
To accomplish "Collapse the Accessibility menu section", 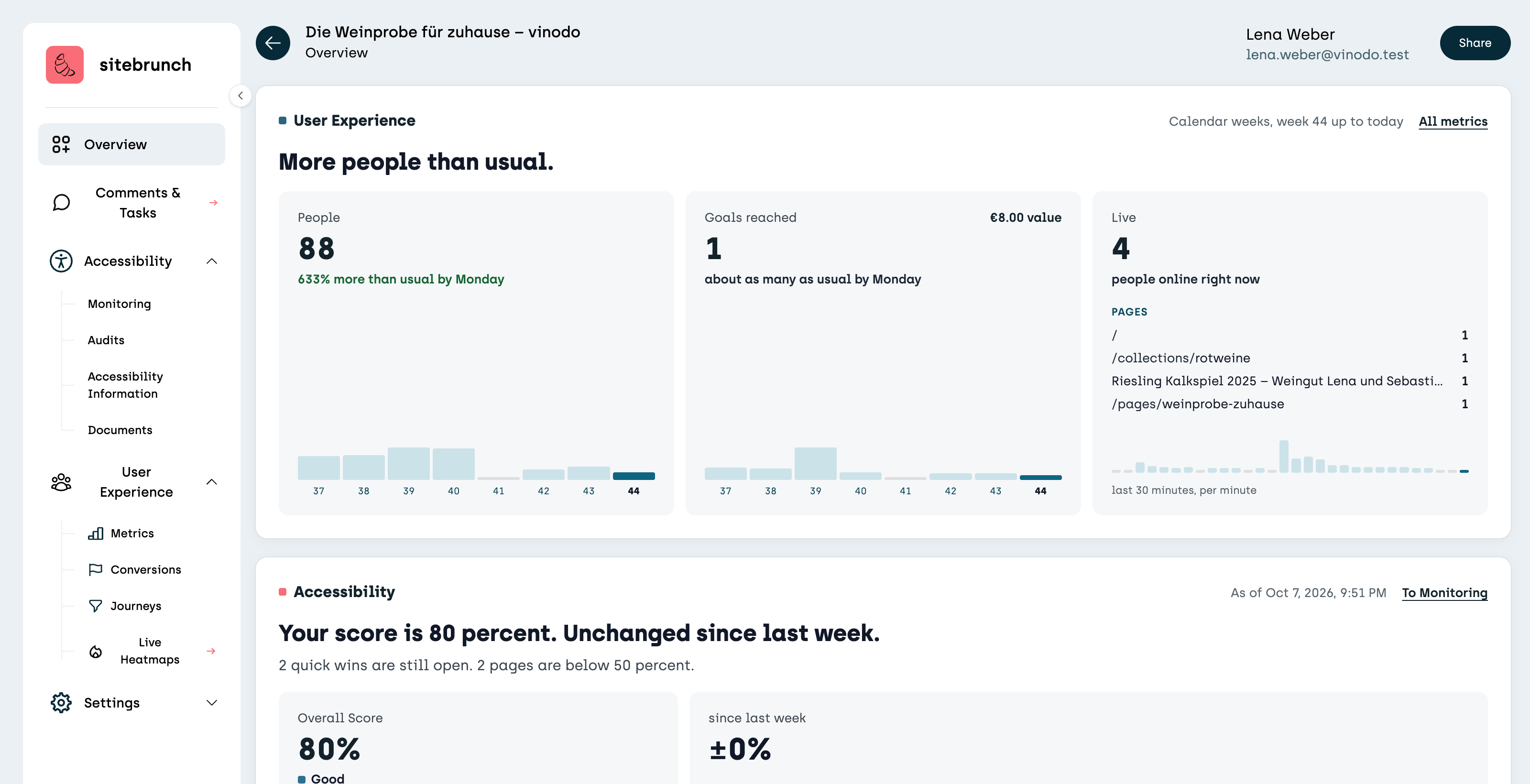I will tap(211, 261).
